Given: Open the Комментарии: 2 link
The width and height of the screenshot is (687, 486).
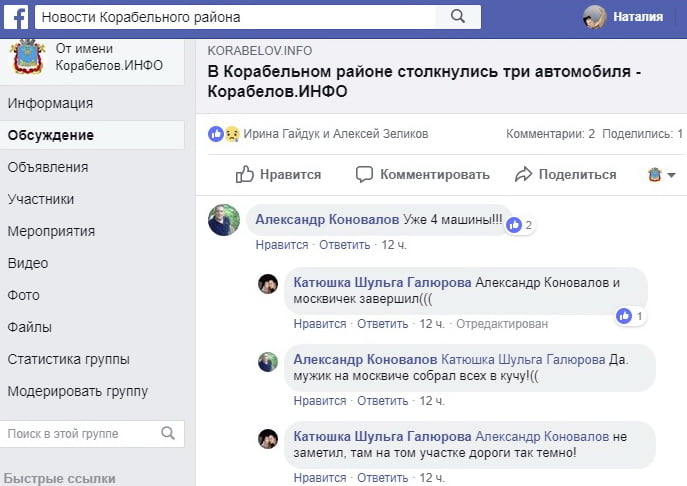Looking at the screenshot, I should (550, 133).
